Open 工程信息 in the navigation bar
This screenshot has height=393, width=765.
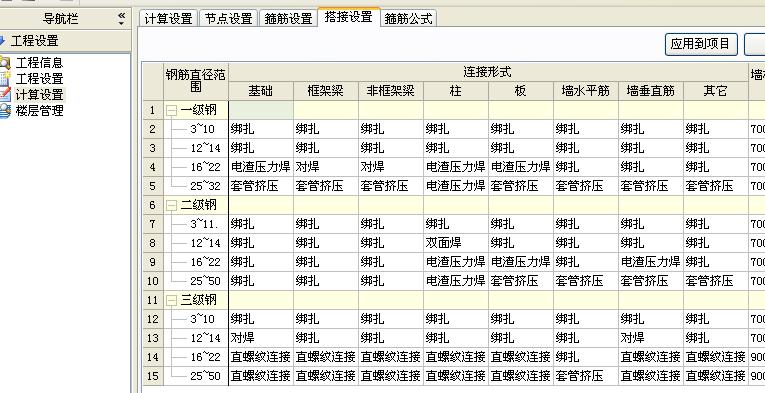click(x=39, y=63)
